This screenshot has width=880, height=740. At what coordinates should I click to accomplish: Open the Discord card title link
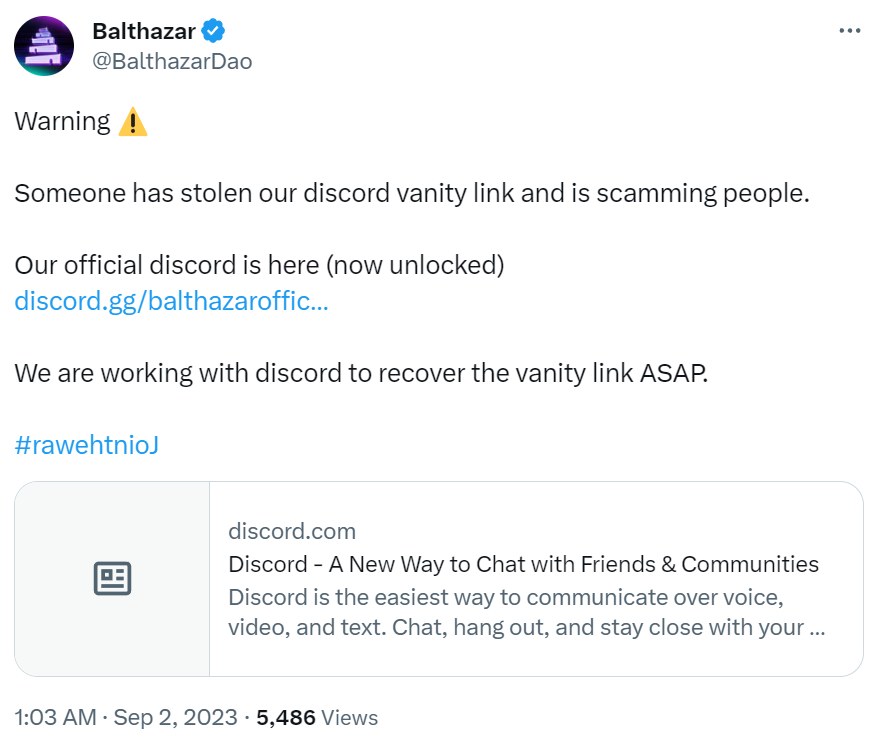(523, 564)
